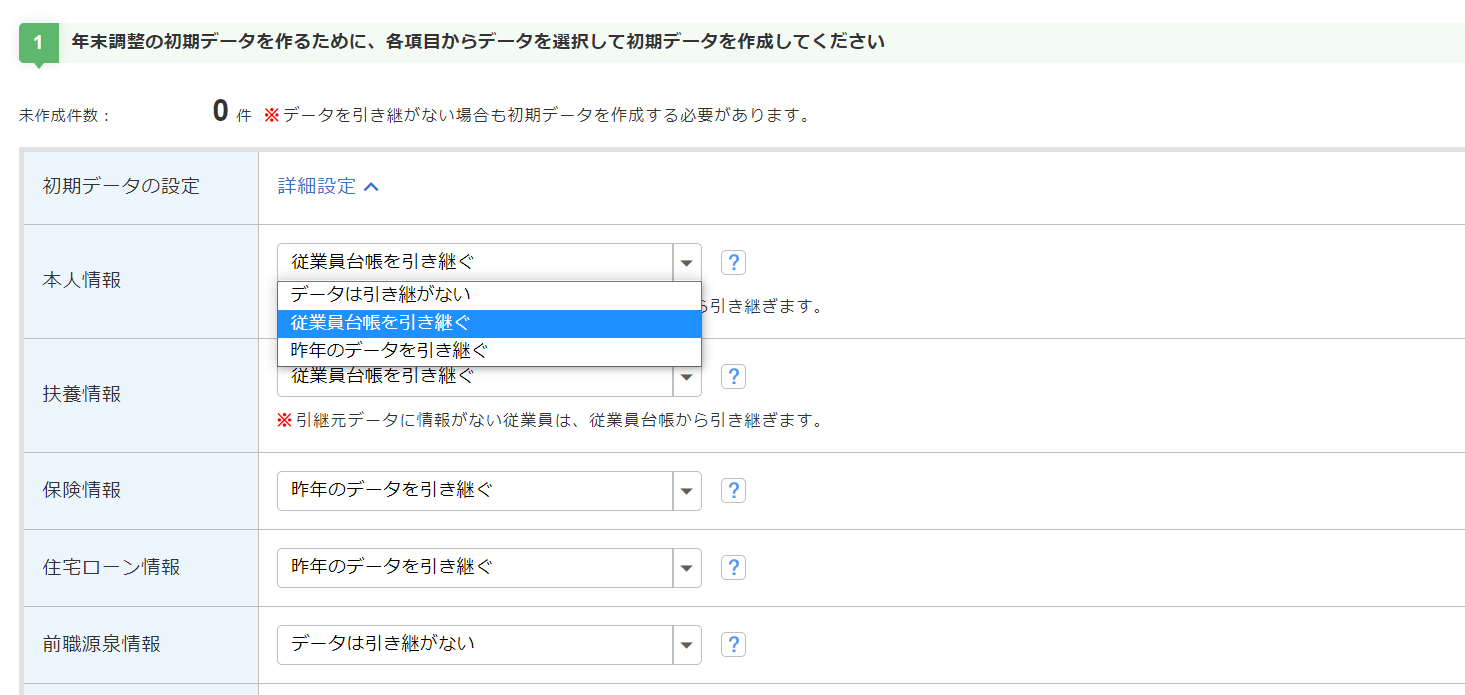Viewport: 1465px width, 695px height.
Task: Click the 詳細設定 link text
Action: pyautogui.click(x=317, y=187)
